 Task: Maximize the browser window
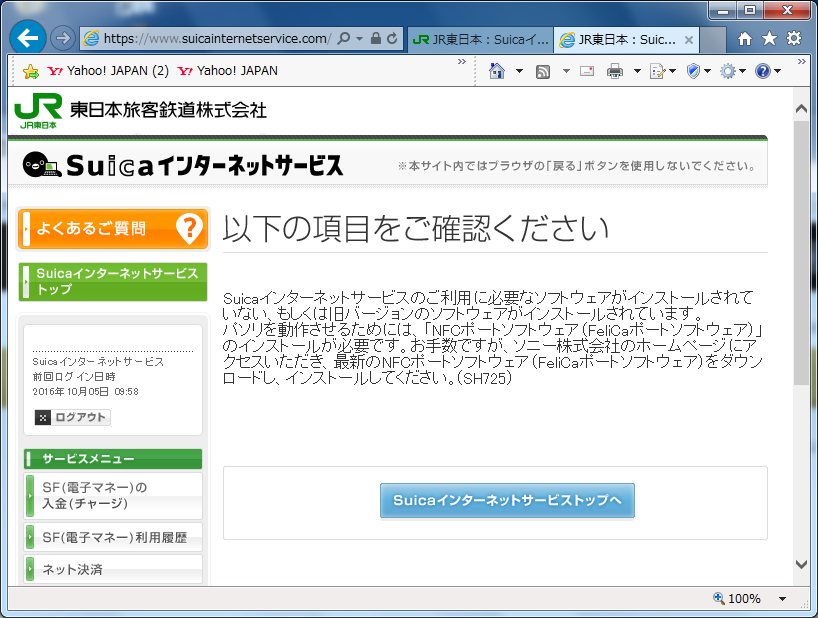[750, 10]
